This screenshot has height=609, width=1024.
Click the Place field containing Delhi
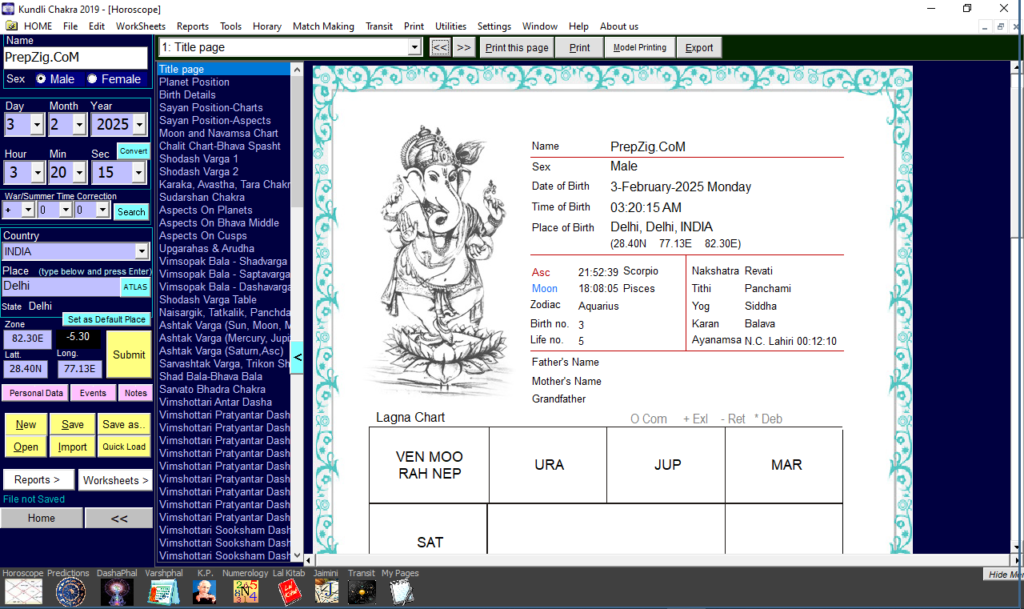click(x=61, y=286)
